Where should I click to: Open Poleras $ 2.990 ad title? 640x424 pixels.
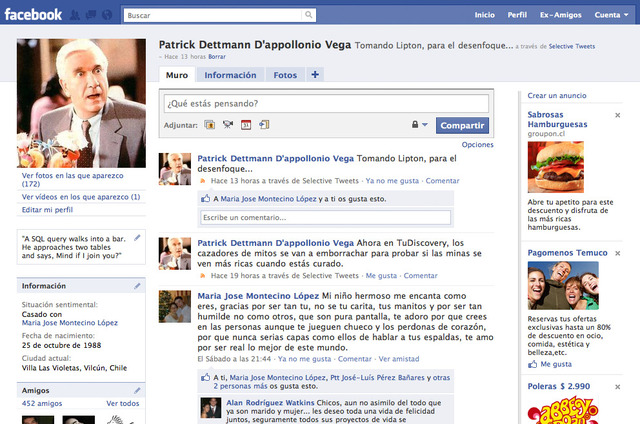[x=559, y=386]
